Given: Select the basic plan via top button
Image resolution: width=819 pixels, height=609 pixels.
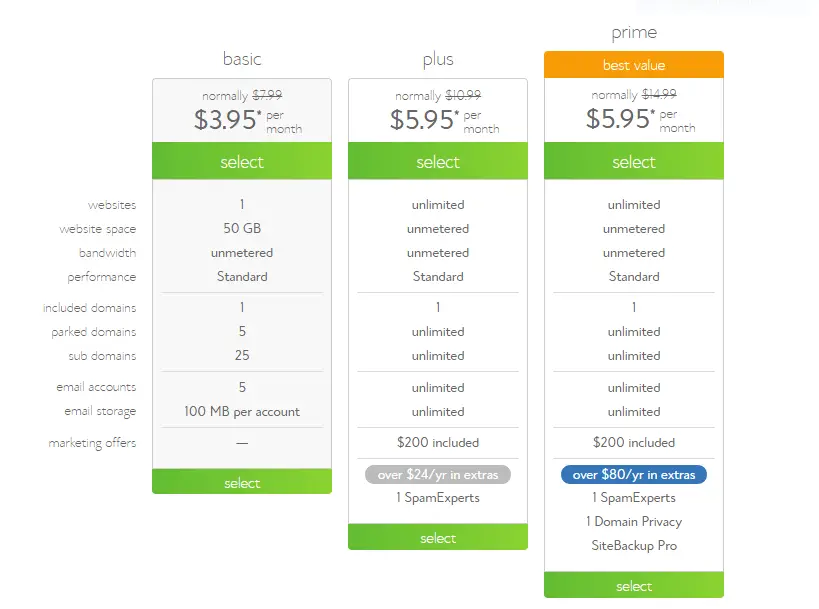Looking at the screenshot, I should [242, 161].
